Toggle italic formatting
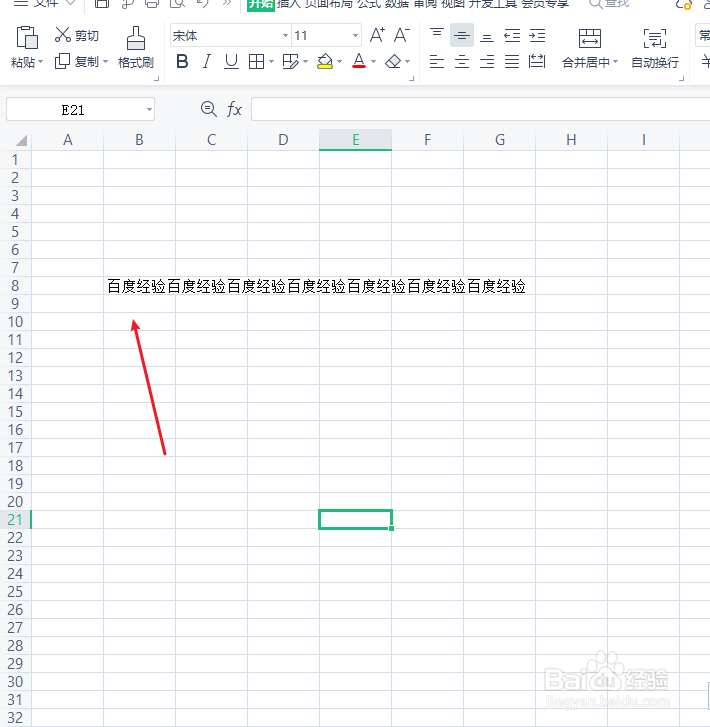This screenshot has width=710, height=727. tap(206, 61)
